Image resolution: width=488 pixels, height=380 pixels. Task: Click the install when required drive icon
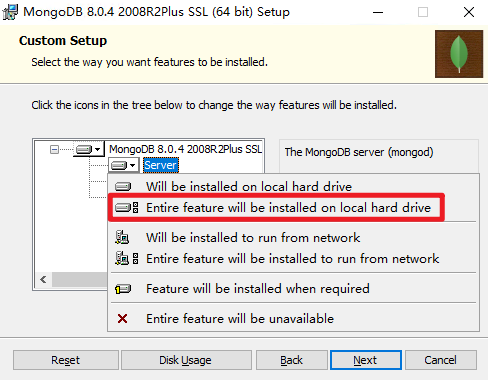pos(123,289)
